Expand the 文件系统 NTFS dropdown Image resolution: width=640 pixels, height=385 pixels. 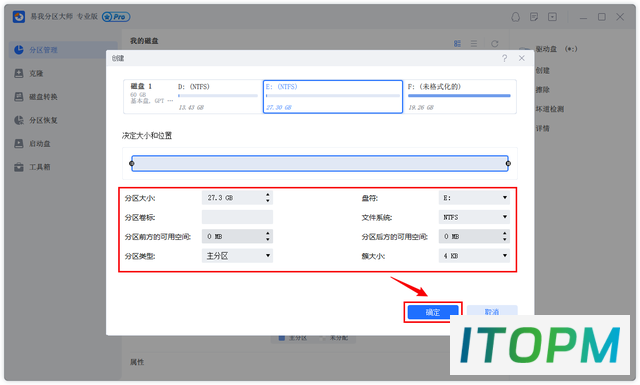(x=474, y=217)
